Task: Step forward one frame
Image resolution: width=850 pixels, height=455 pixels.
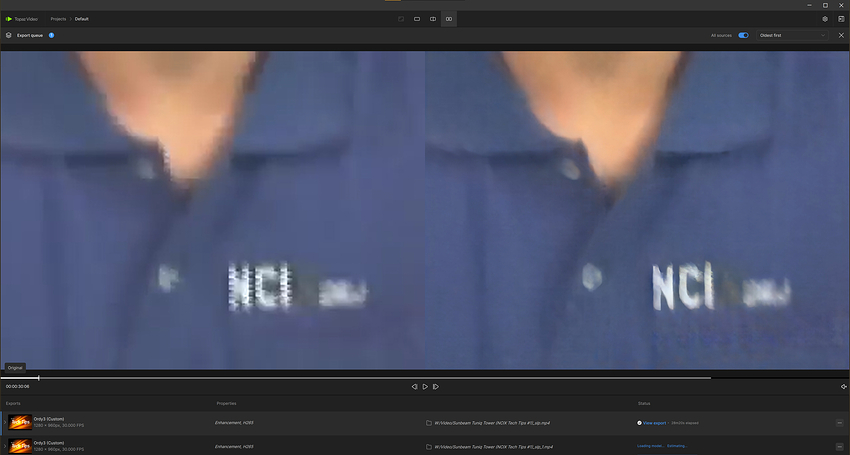Action: coord(436,387)
